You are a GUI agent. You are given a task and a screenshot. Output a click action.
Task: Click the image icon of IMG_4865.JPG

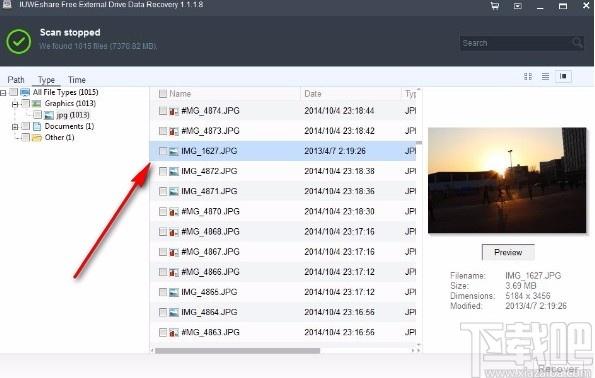point(174,292)
